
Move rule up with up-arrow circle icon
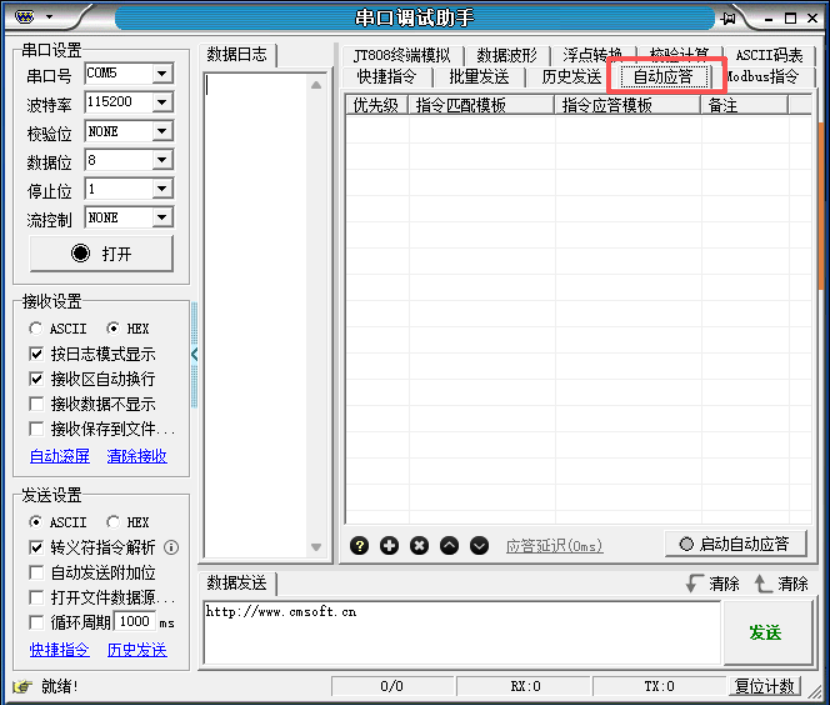tap(449, 546)
